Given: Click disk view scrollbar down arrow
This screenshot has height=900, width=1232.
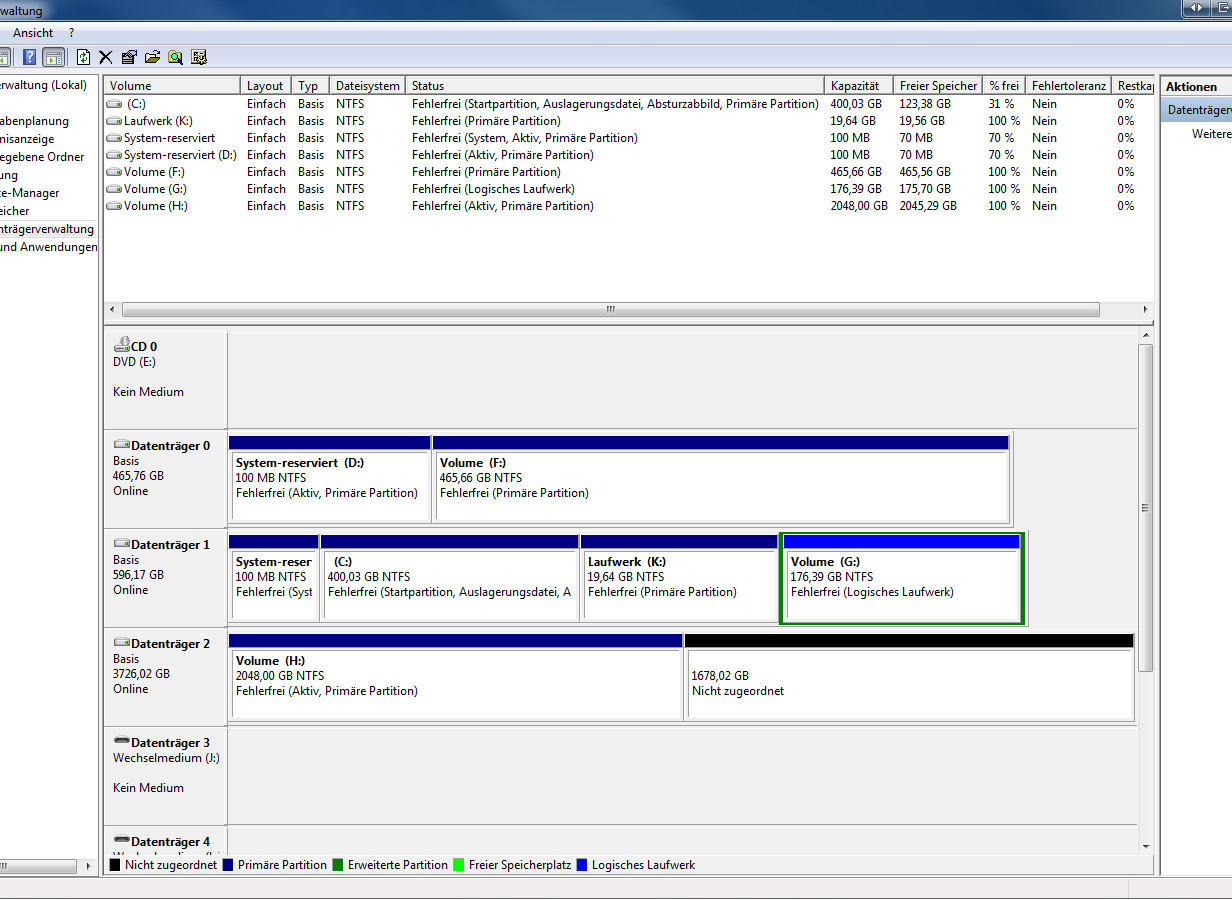Looking at the screenshot, I should click(1146, 846).
